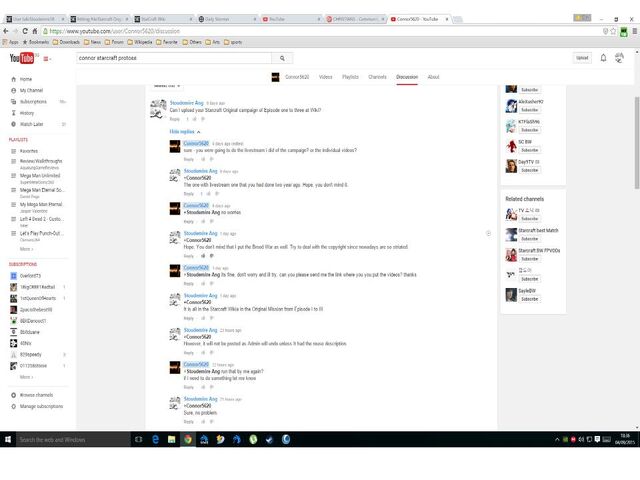Image resolution: width=640 pixels, height=480 pixels.
Task: Dislike the top Stoudemire Ang comment
Action: 203,119
